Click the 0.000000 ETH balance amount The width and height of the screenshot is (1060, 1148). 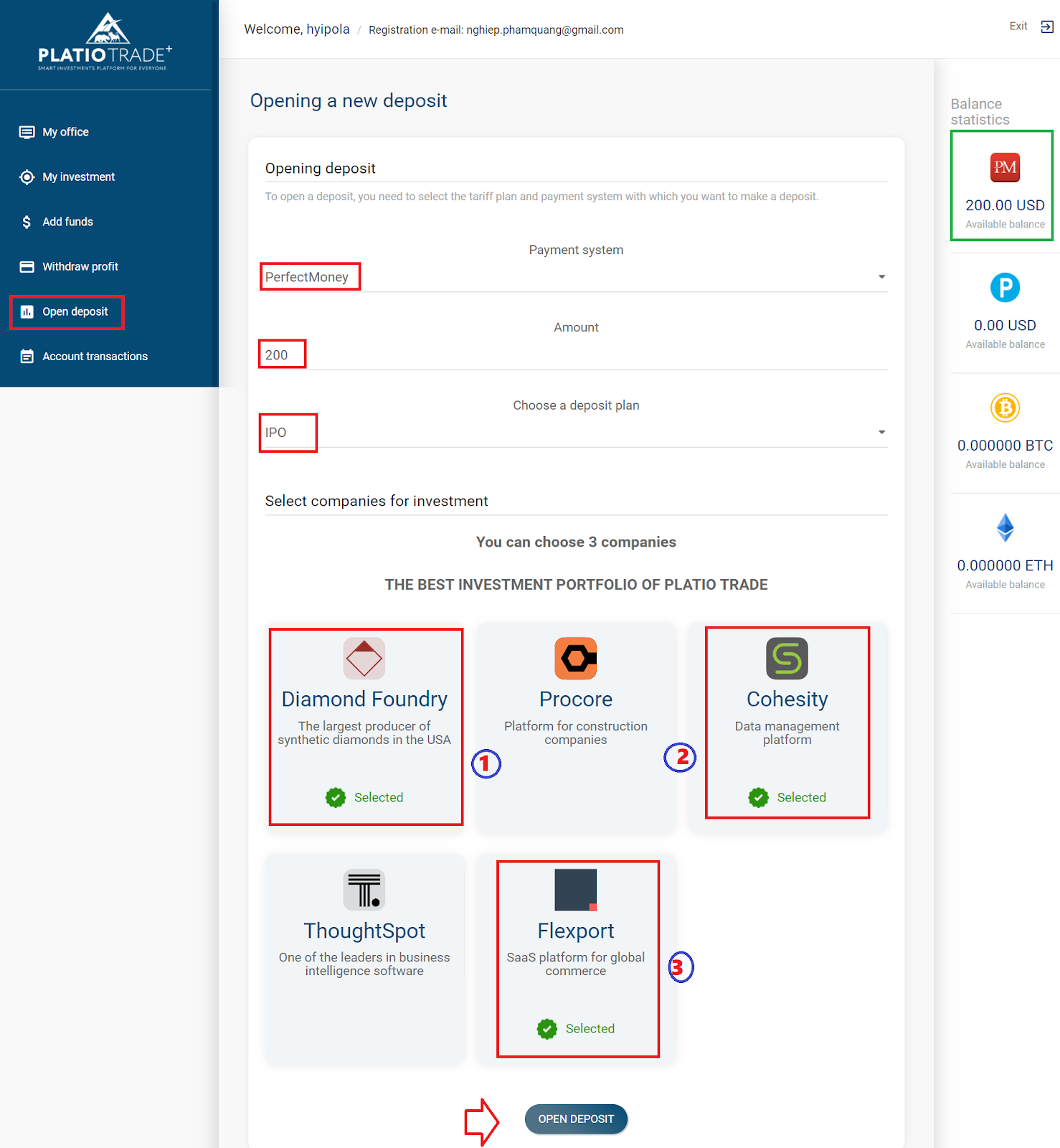1005,565
